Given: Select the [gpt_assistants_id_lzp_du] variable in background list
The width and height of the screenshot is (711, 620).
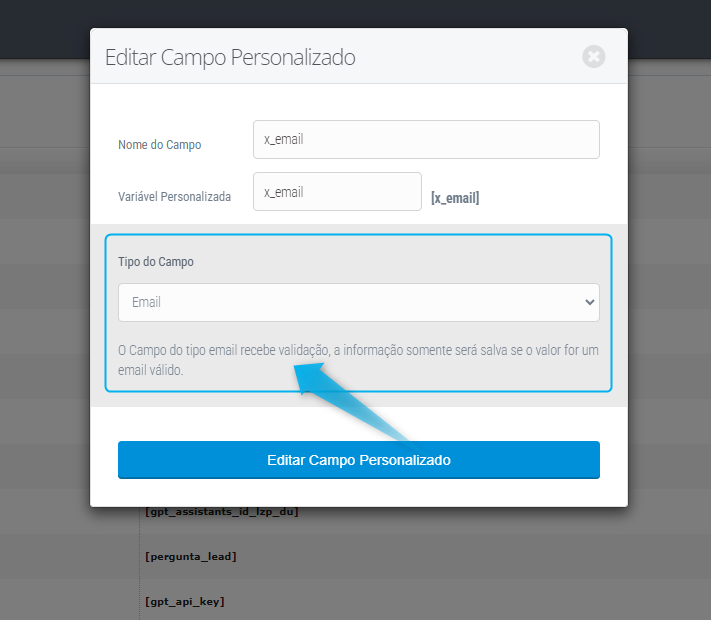Looking at the screenshot, I should [x=222, y=512].
